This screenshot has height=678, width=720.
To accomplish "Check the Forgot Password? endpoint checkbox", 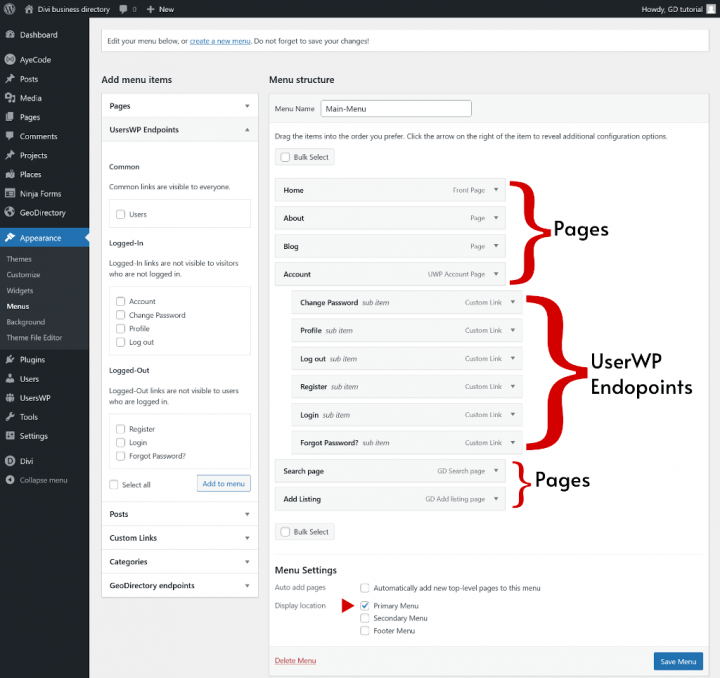I will (x=121, y=456).
